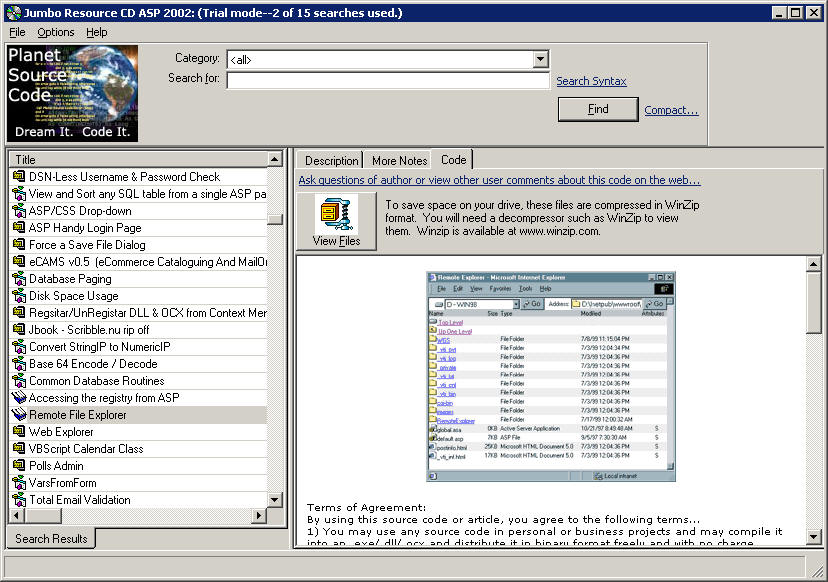This screenshot has height=582, width=828.
Task: Select the "Web Explorer" title
Action: point(61,431)
